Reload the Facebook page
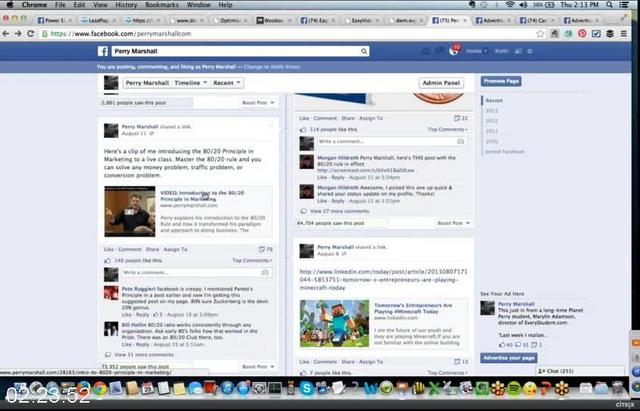The image size is (640, 411). point(30,33)
